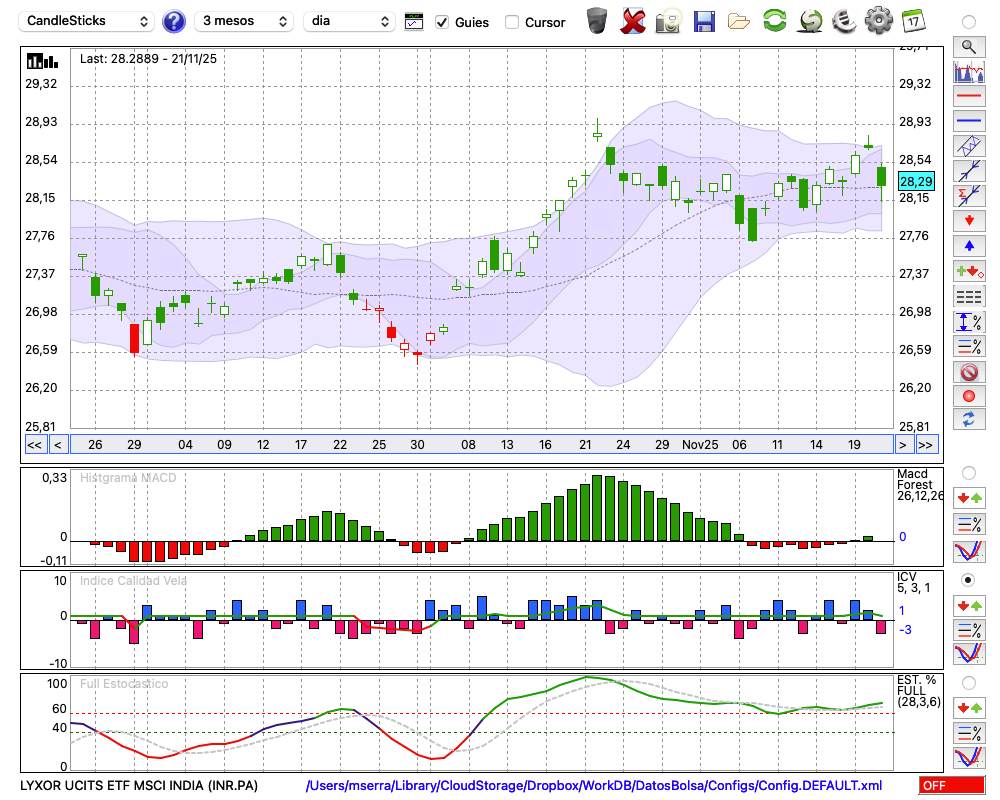
Task: Open the Config.DEFAULT.xml file path link
Action: click(x=594, y=786)
